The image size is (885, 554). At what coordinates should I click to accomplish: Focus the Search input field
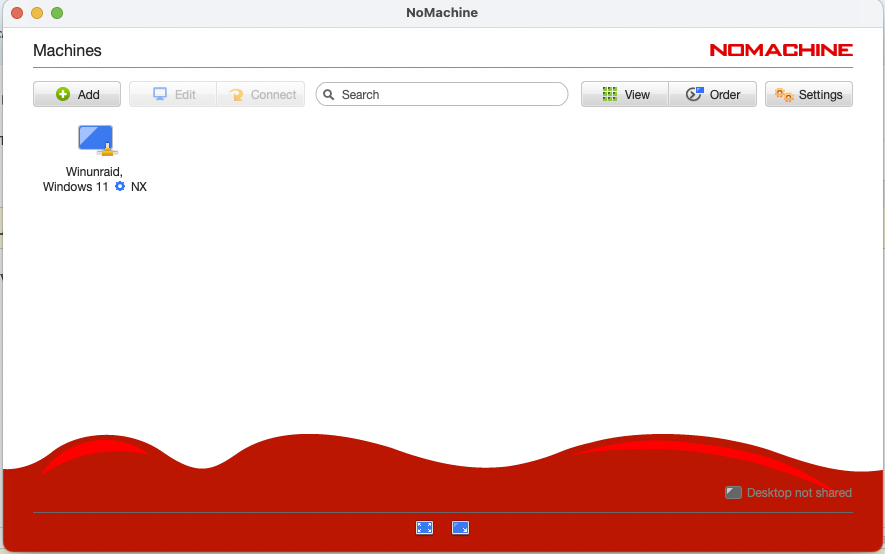tap(442, 94)
